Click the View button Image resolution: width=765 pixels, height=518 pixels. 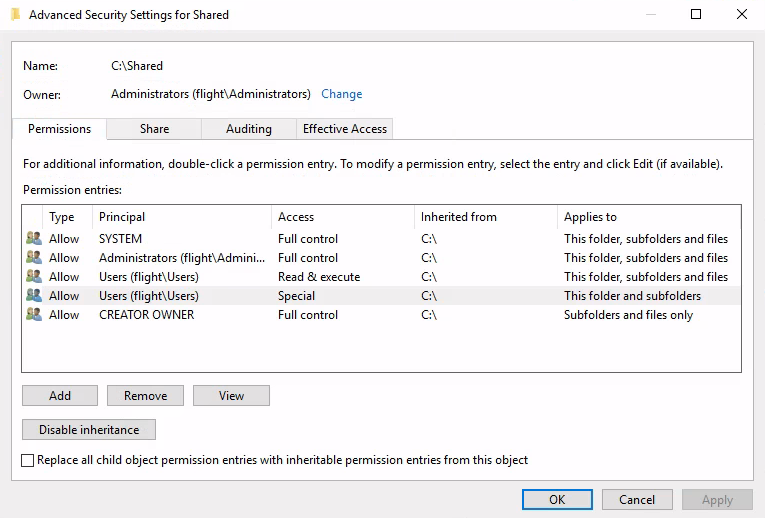click(x=231, y=396)
